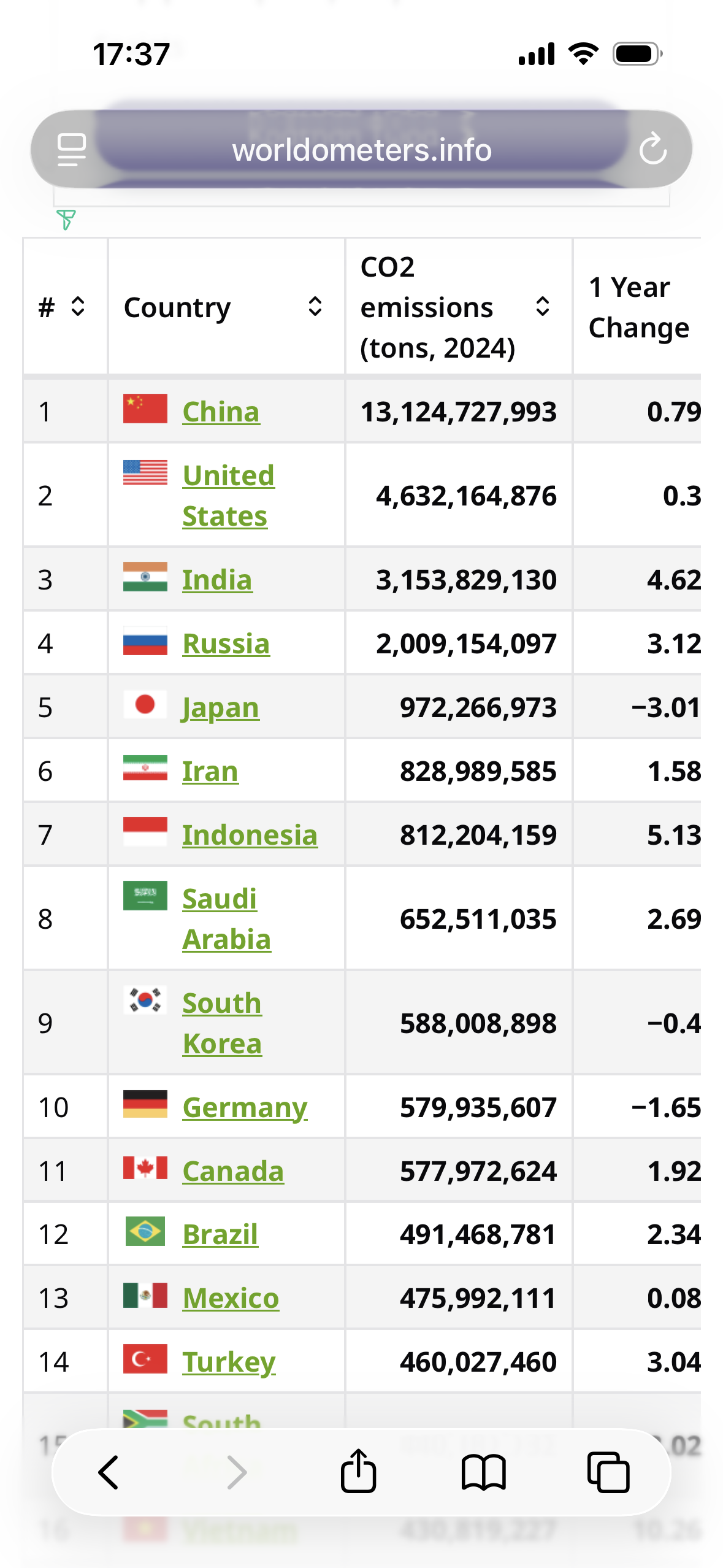The height and width of the screenshot is (1568, 723).
Task: Open the India country link
Action: 217,580
